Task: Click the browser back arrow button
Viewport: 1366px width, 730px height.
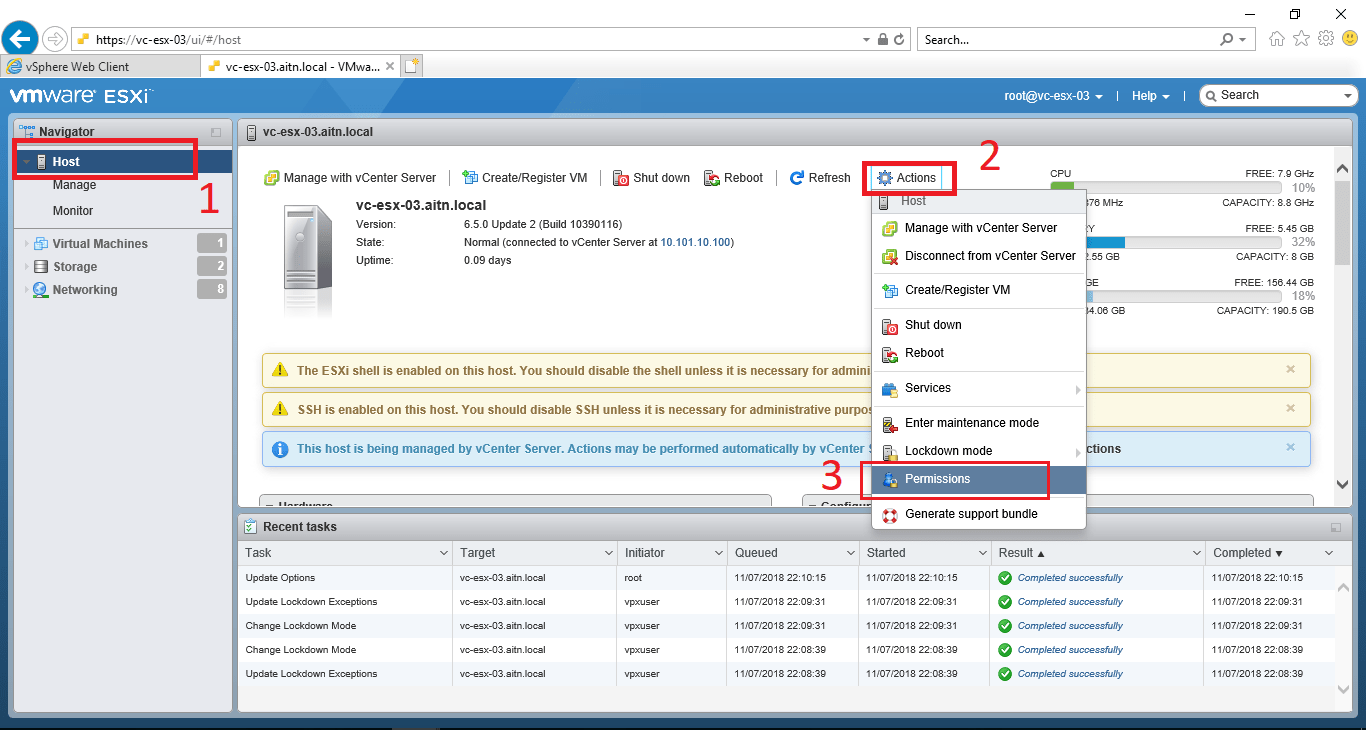Action: (20, 39)
